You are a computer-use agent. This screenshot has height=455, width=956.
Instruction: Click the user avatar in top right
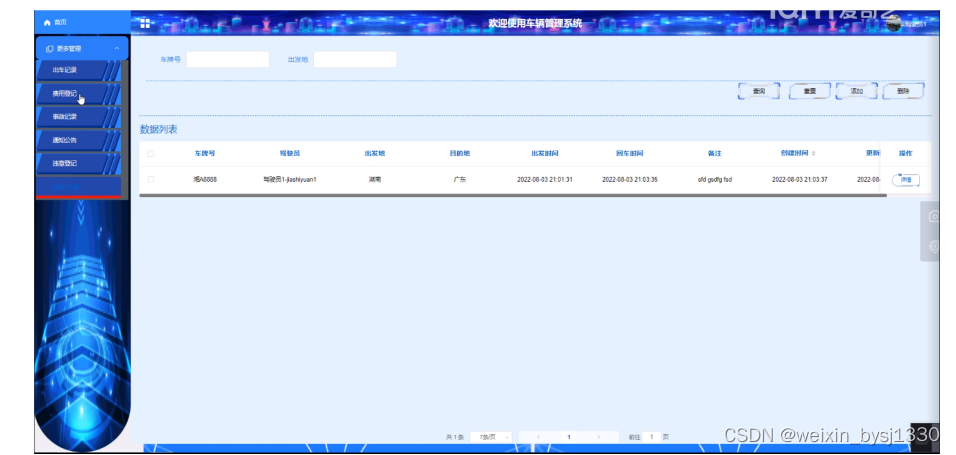[x=894, y=23]
